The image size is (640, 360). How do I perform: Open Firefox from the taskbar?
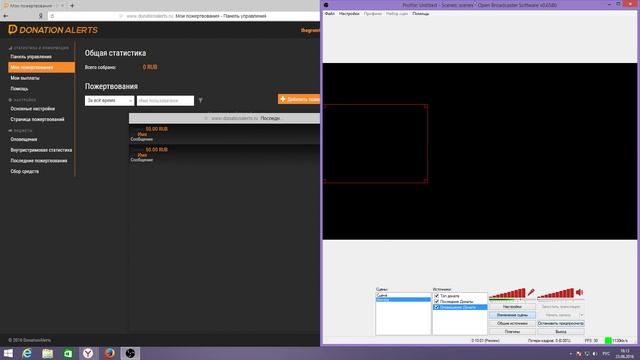point(109,353)
